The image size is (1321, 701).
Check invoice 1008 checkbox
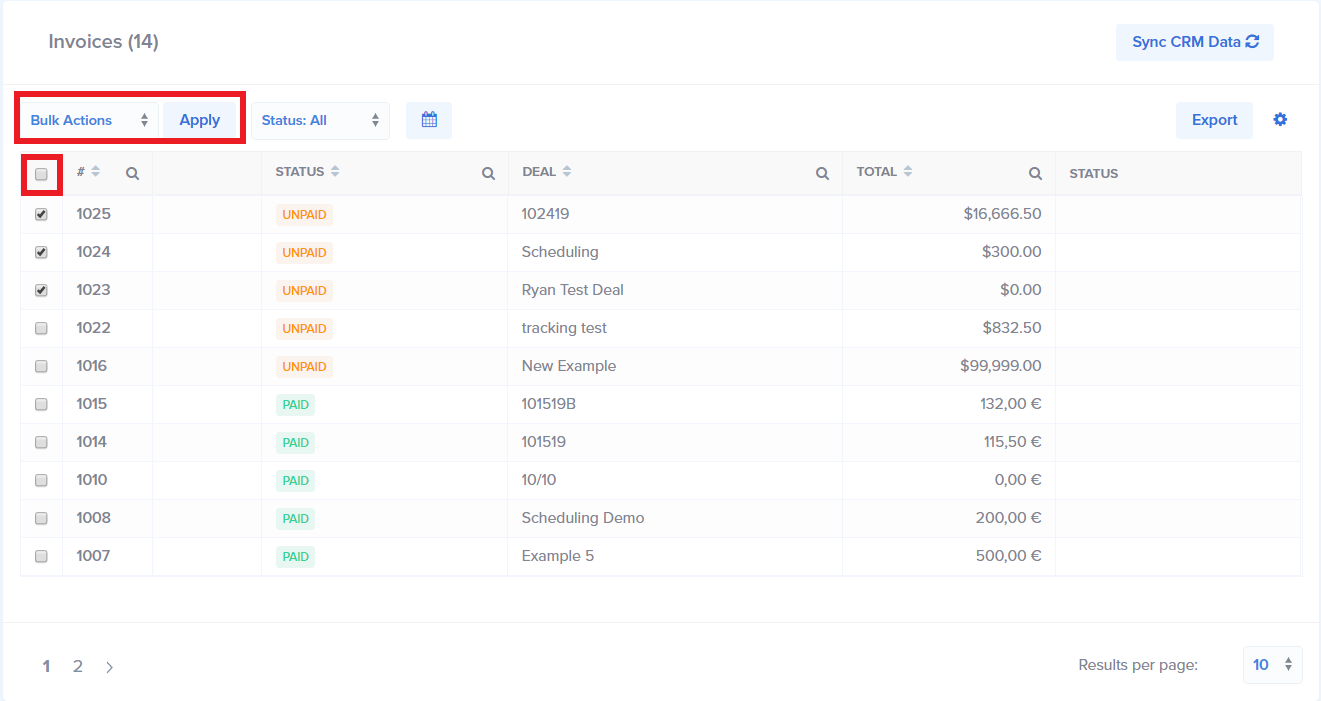[41, 518]
